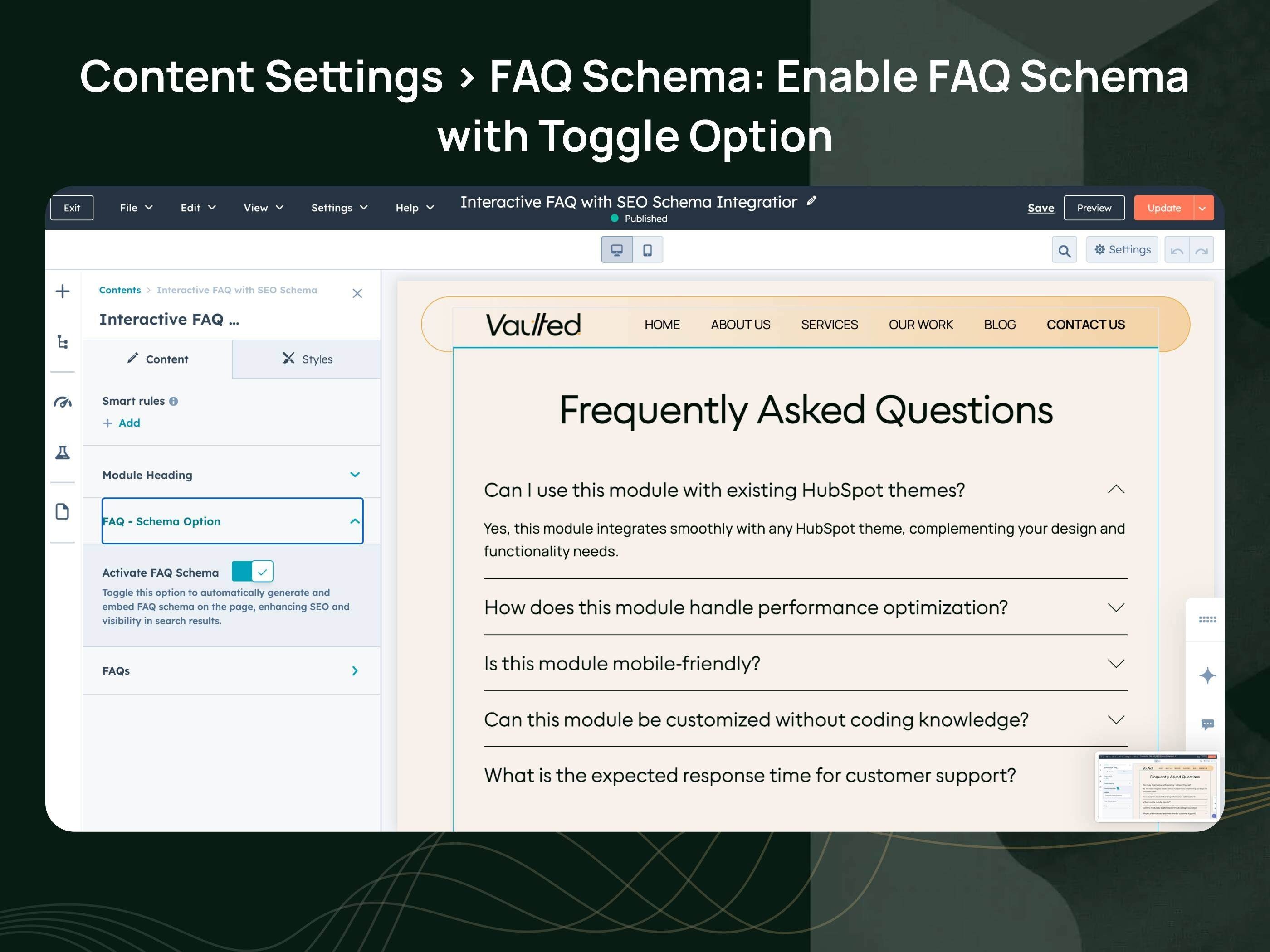Collapse the HubSpot themes FAQ answer chevron

(x=1115, y=488)
